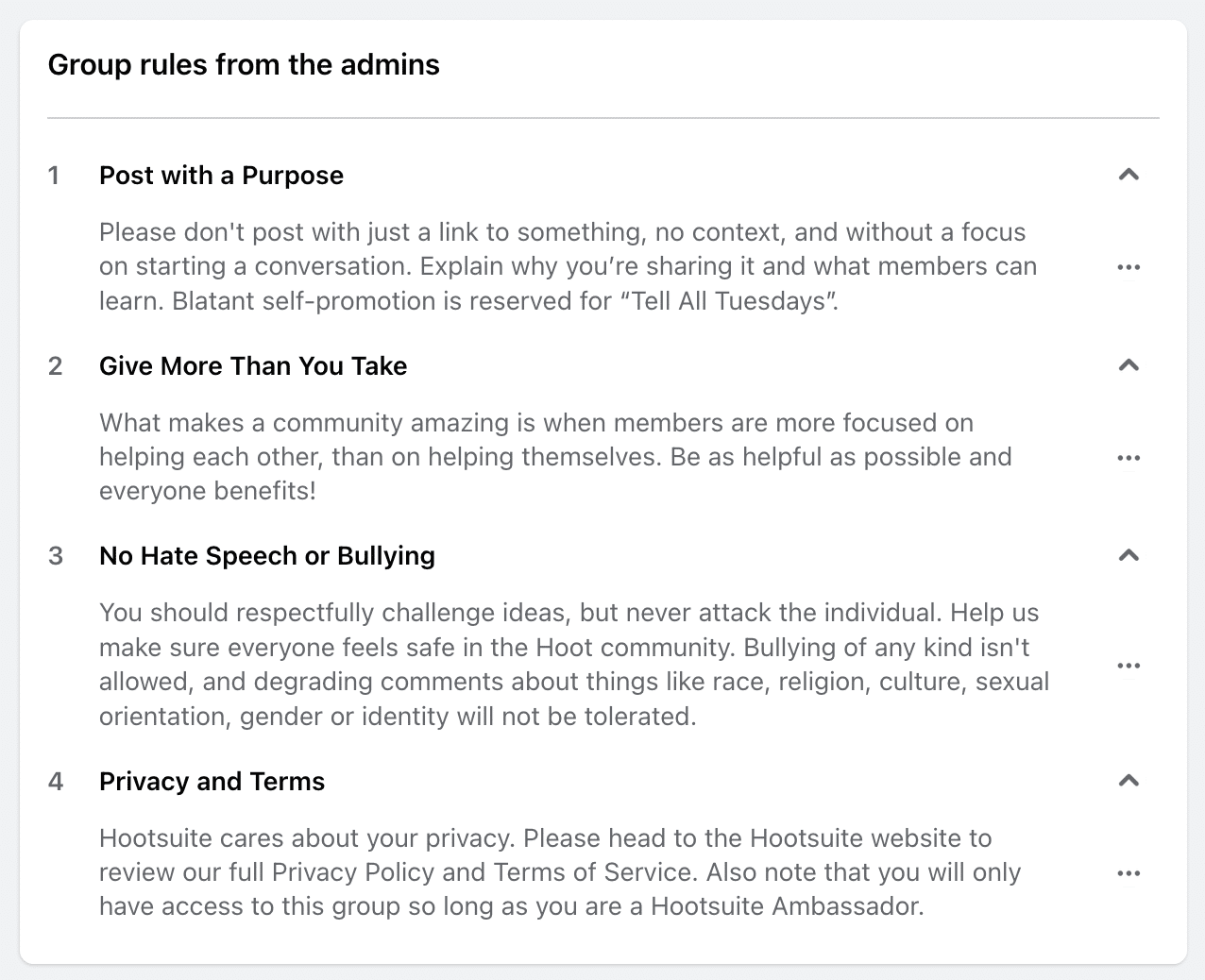This screenshot has height=980, width=1205.
Task: Click rule number 3
Action: pos(55,556)
